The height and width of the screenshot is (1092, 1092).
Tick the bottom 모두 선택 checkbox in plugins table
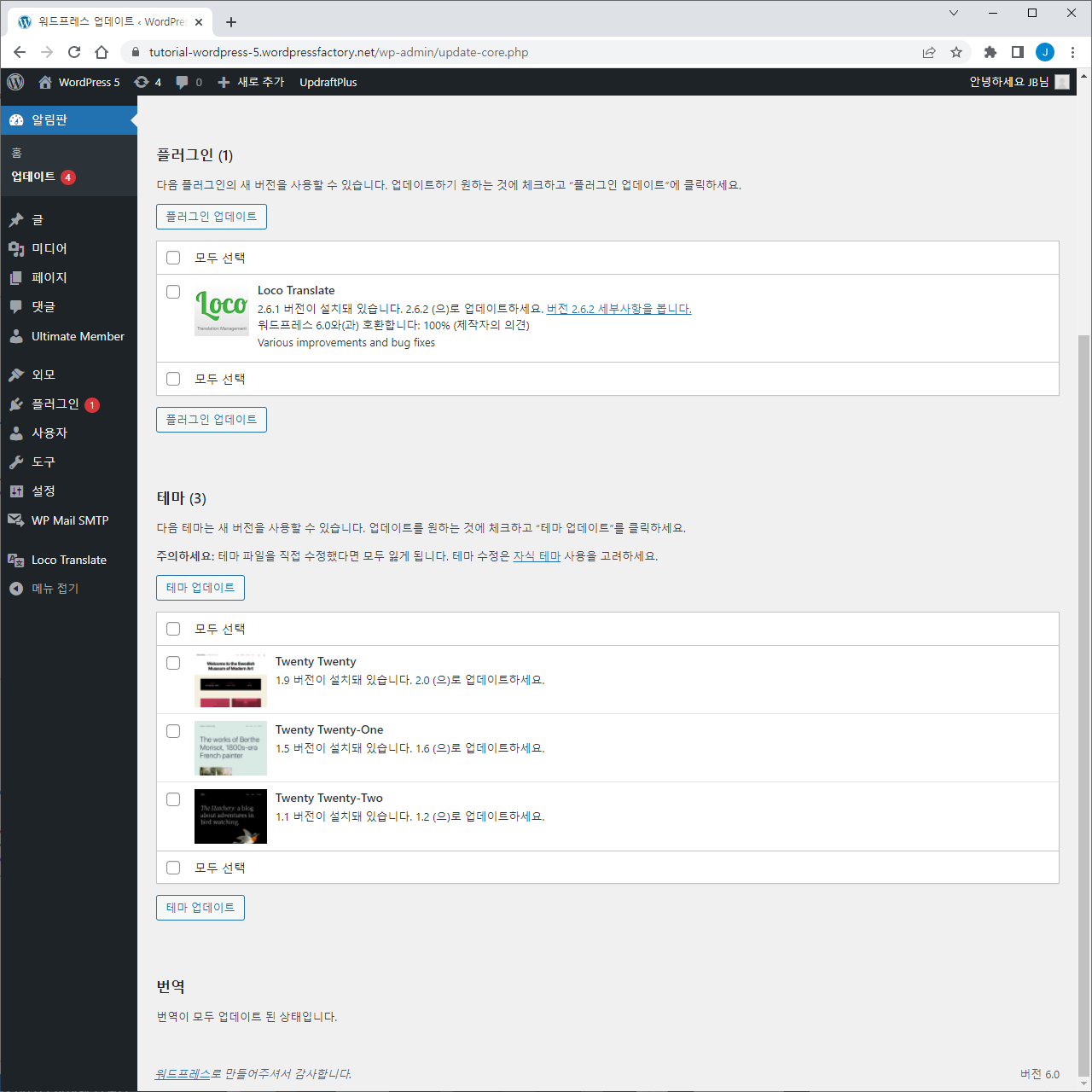[173, 379]
